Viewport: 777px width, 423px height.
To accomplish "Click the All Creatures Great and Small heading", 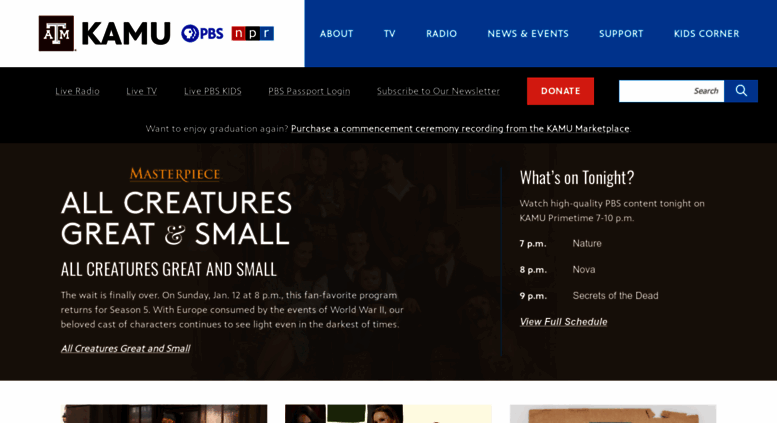I will point(168,269).
